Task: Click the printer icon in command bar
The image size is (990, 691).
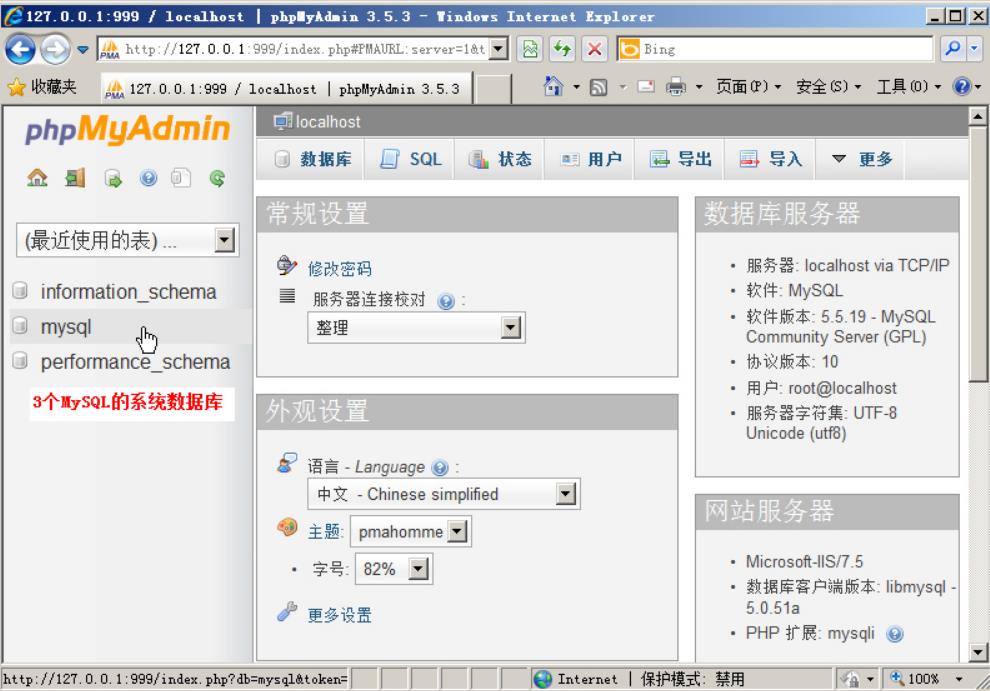Action: coord(676,87)
